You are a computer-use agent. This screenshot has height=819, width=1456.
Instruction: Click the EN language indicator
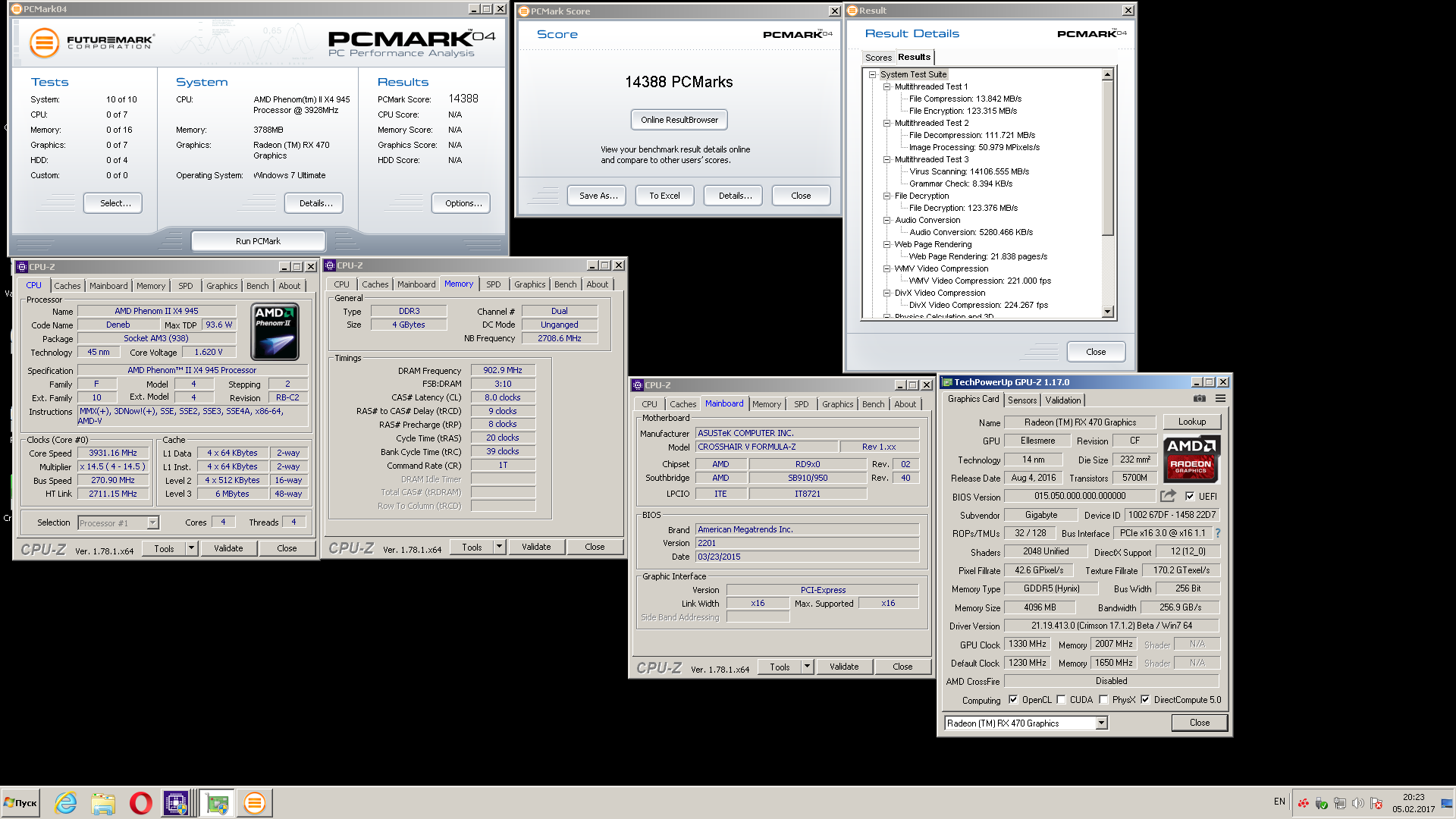point(1279,802)
